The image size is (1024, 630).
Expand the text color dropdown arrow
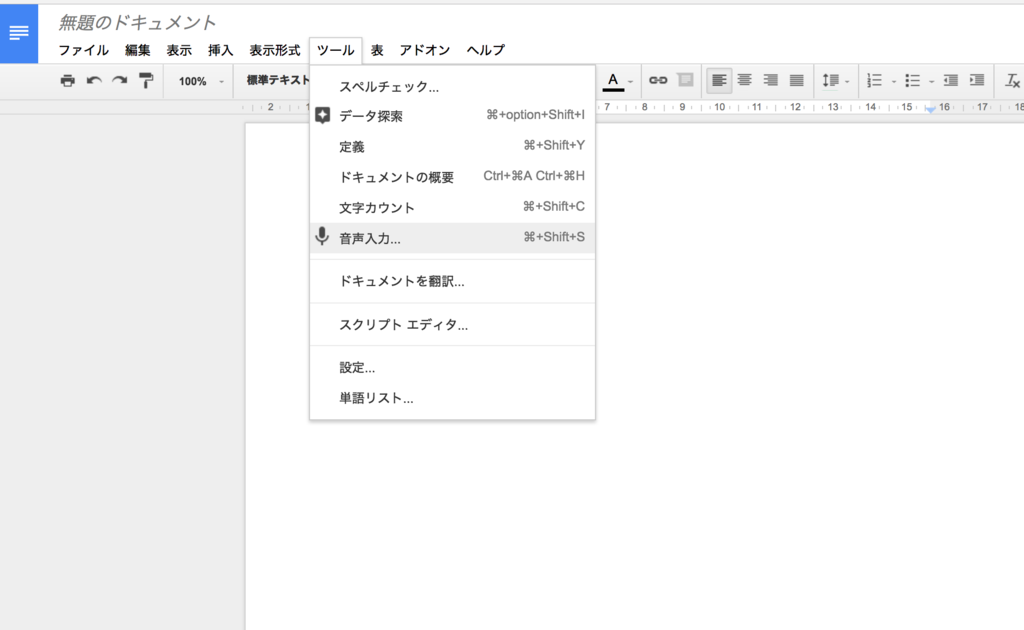point(630,82)
